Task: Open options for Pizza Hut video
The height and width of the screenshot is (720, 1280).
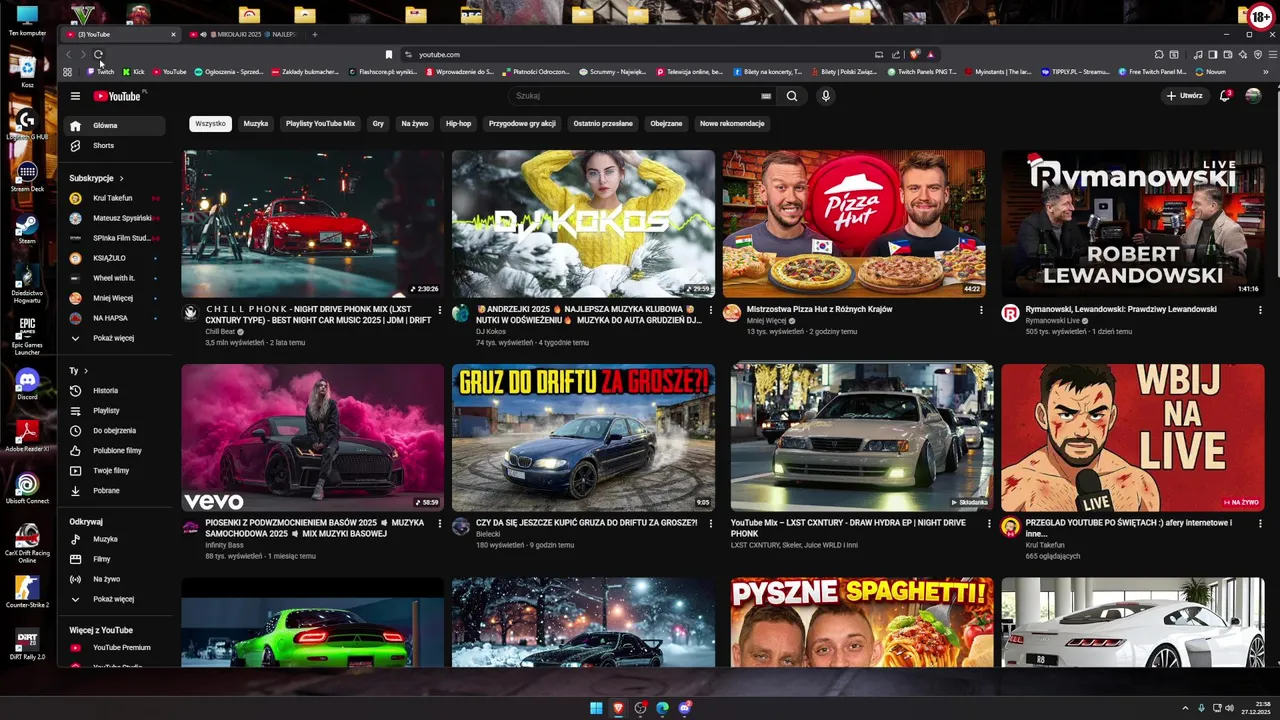Action: pos(981,310)
